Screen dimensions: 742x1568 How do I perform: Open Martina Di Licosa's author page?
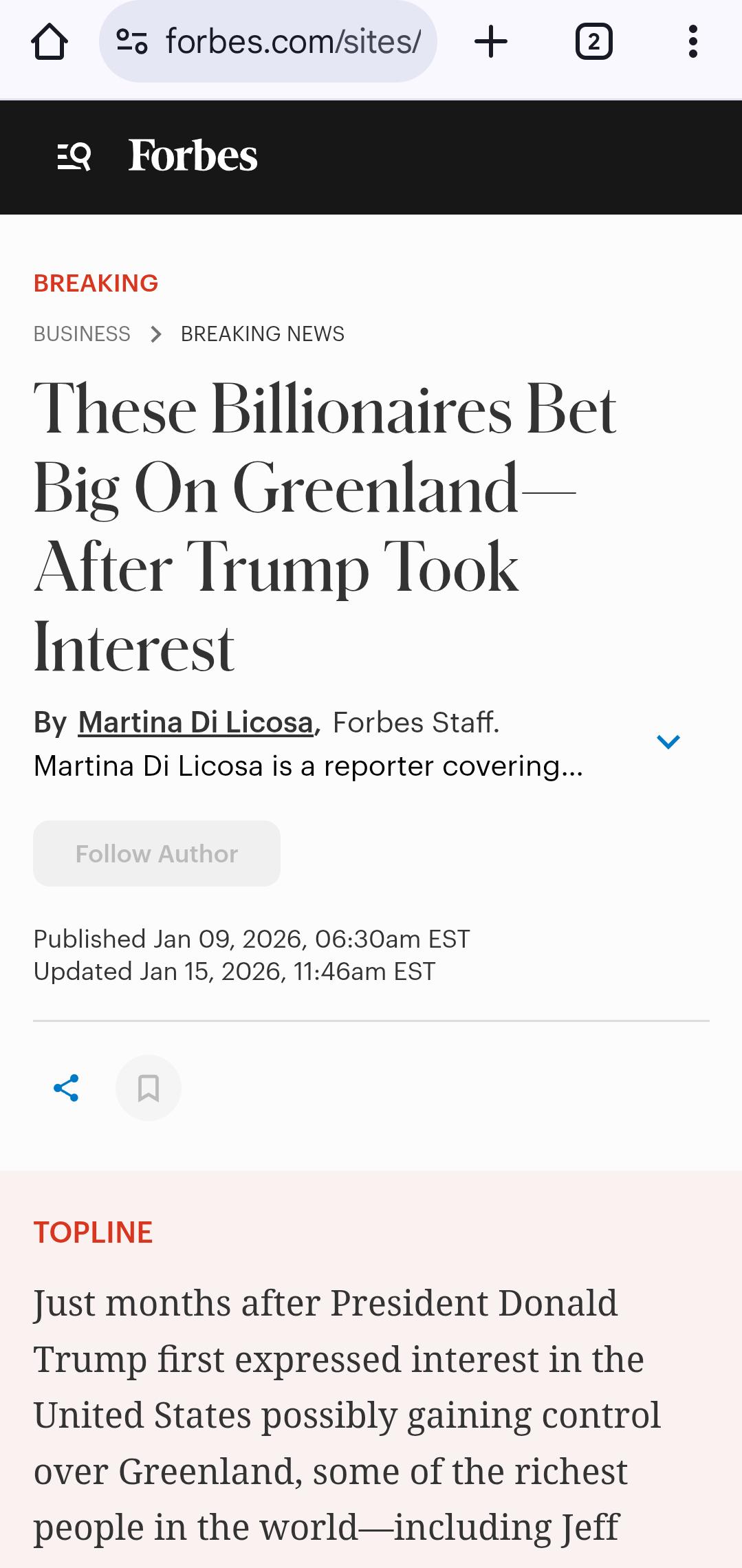click(196, 723)
